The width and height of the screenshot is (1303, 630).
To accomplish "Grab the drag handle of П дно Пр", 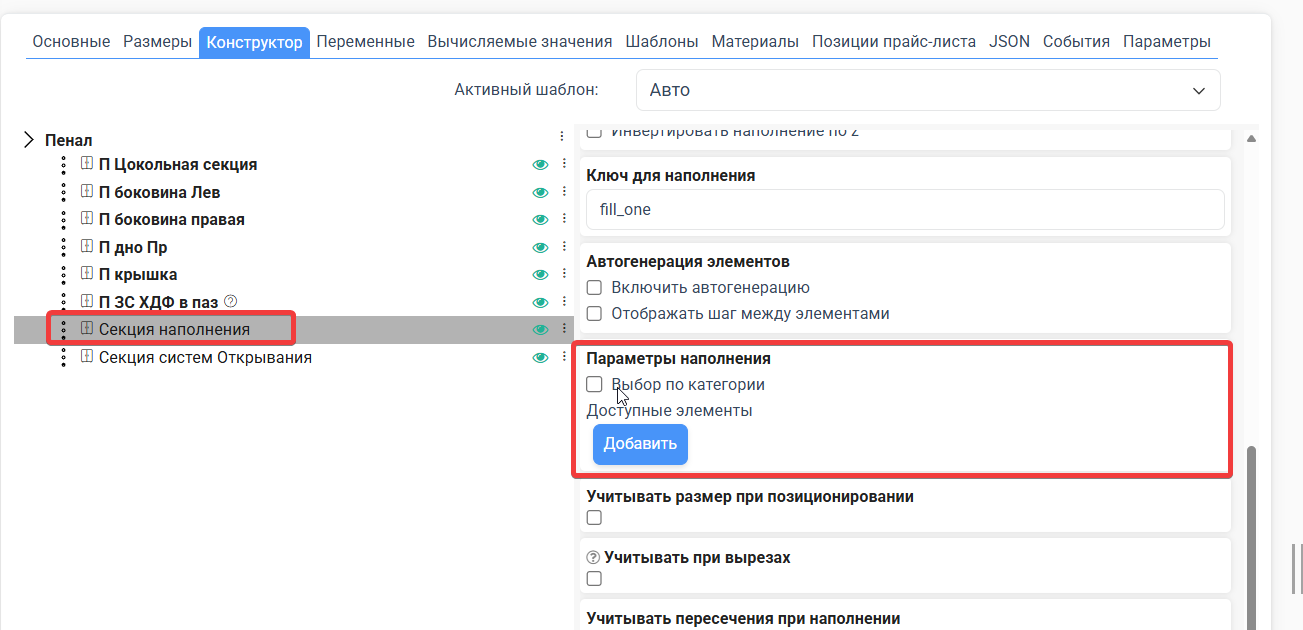I will point(63,247).
